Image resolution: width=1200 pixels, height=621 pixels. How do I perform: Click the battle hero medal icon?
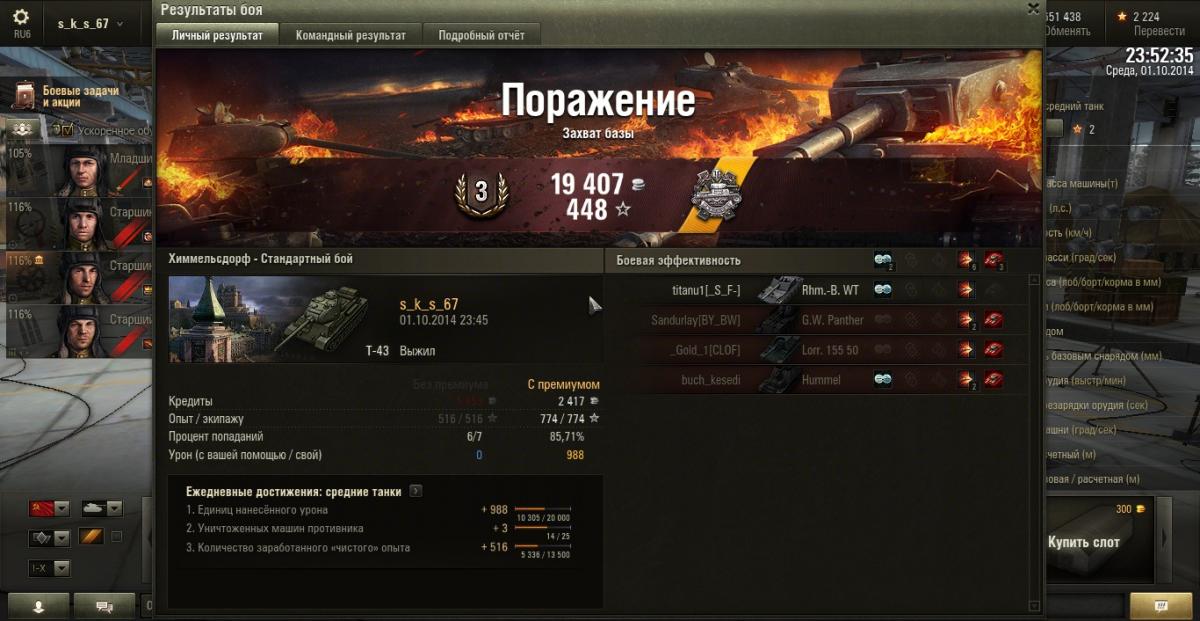(x=715, y=196)
